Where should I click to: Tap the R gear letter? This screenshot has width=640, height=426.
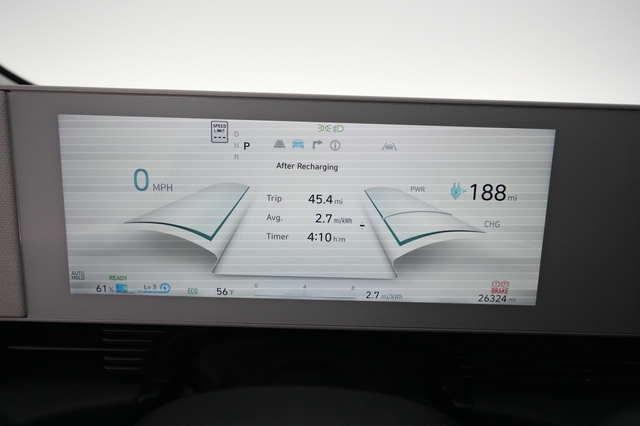tap(236, 157)
